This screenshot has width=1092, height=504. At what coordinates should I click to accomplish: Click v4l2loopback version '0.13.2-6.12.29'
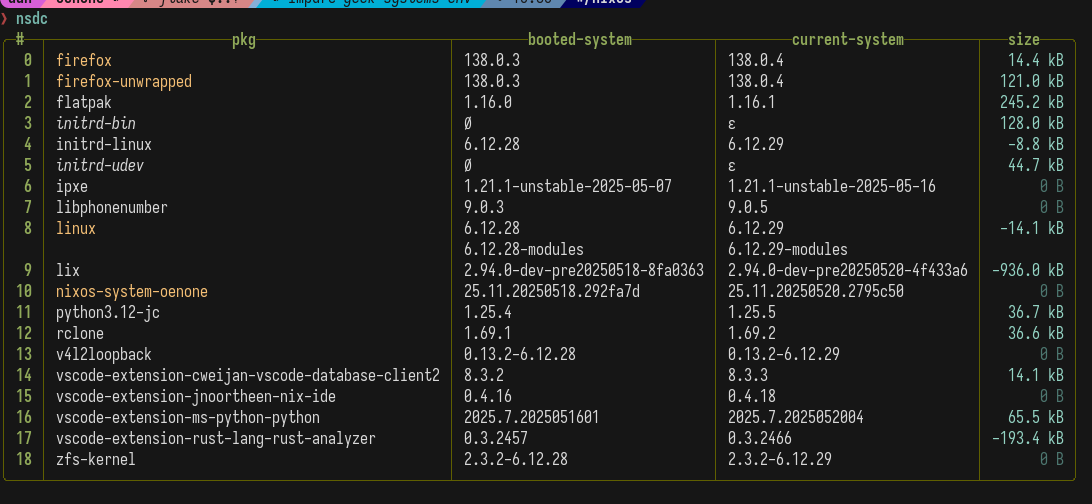[783, 354]
